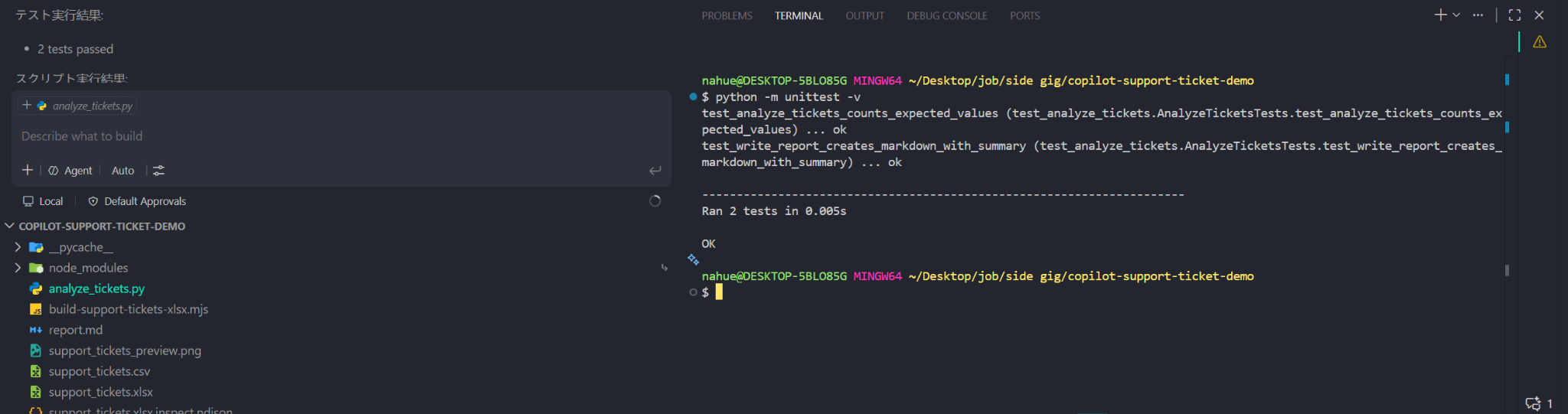The width and height of the screenshot is (1568, 414).
Task: Click 'Ran 2 tests in 0.005s' terminal line
Action: coord(774,211)
